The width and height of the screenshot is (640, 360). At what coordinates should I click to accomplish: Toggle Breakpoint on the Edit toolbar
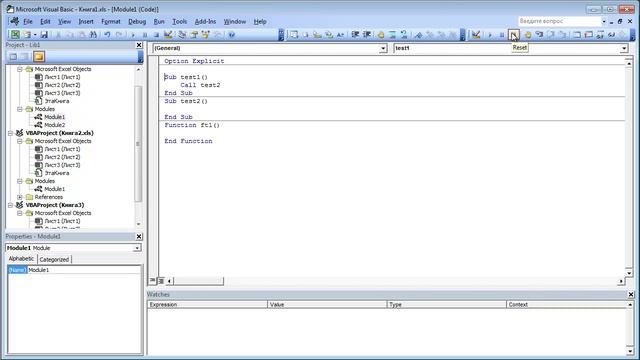(381, 35)
